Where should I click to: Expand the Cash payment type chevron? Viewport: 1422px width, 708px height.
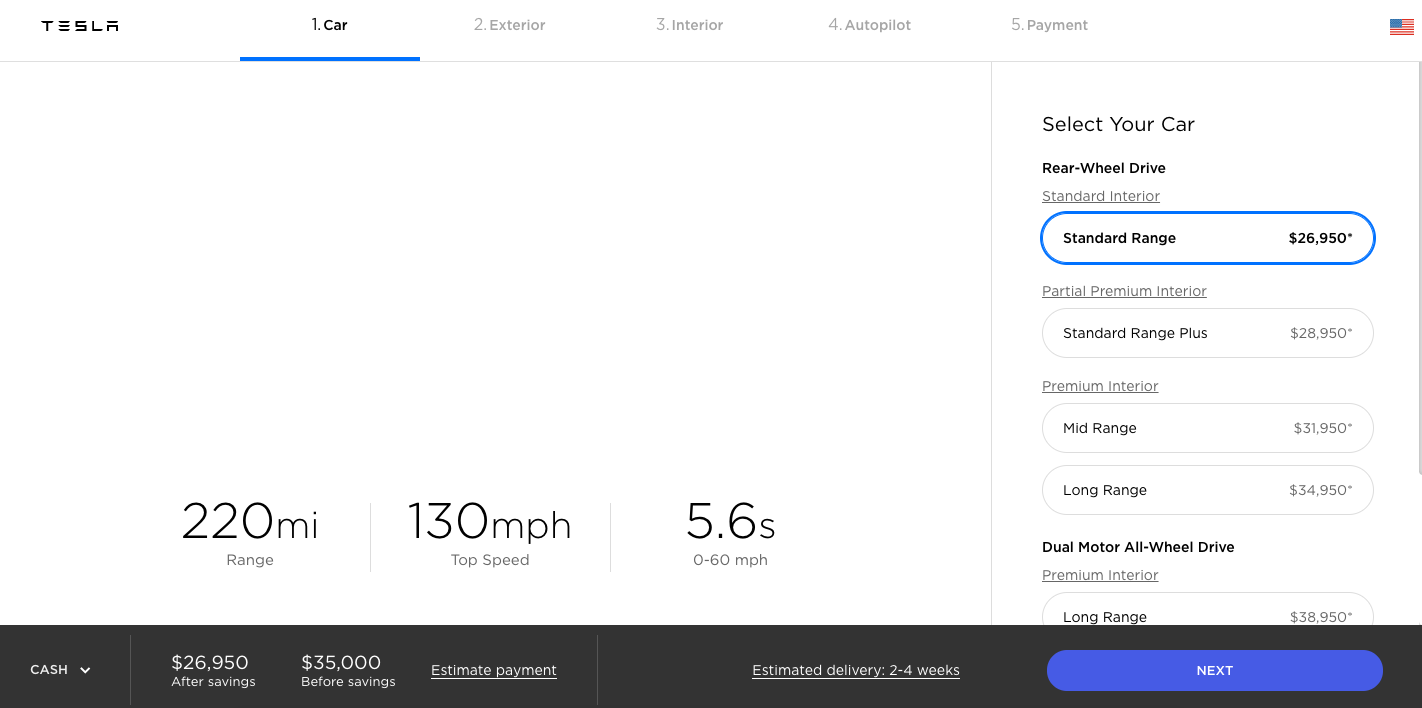(x=85, y=670)
